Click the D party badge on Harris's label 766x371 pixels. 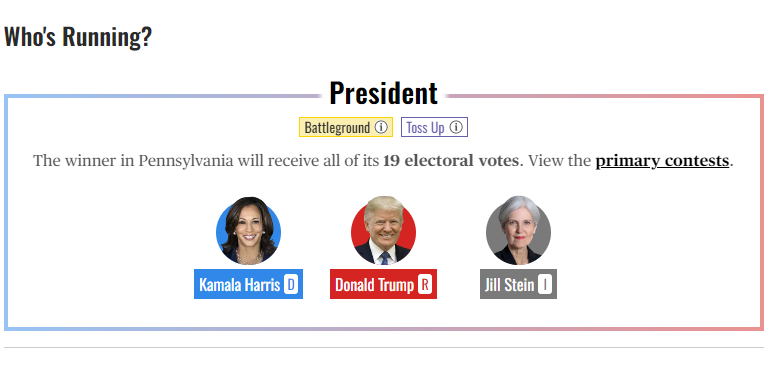291,284
